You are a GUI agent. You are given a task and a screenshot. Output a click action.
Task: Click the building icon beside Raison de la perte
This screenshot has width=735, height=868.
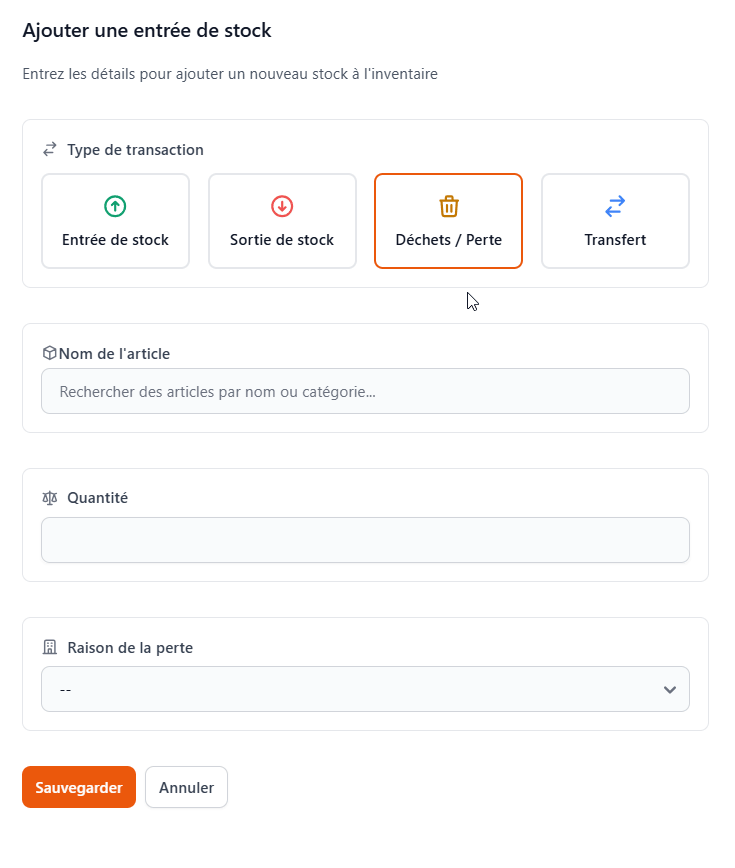click(50, 647)
